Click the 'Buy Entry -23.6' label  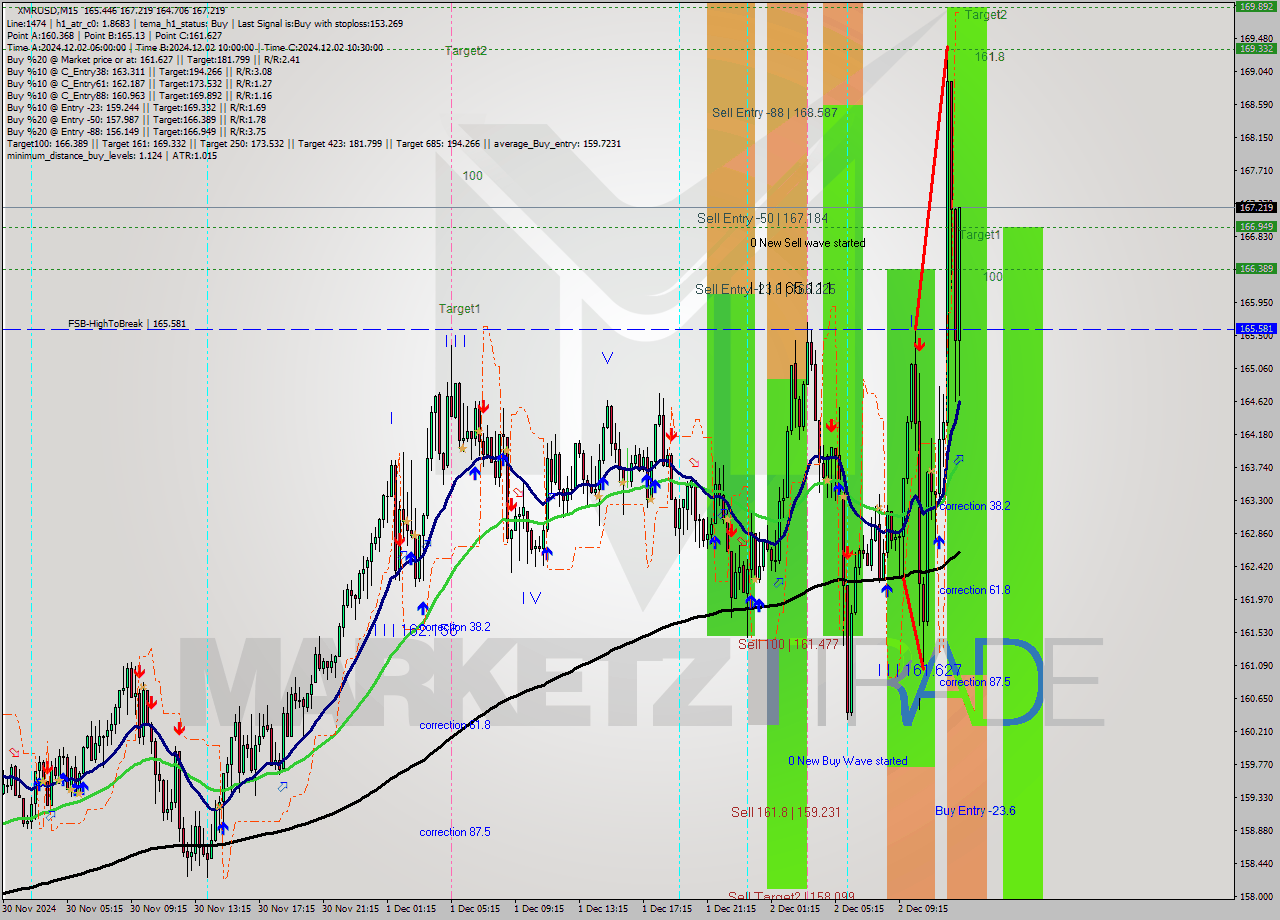coord(975,810)
